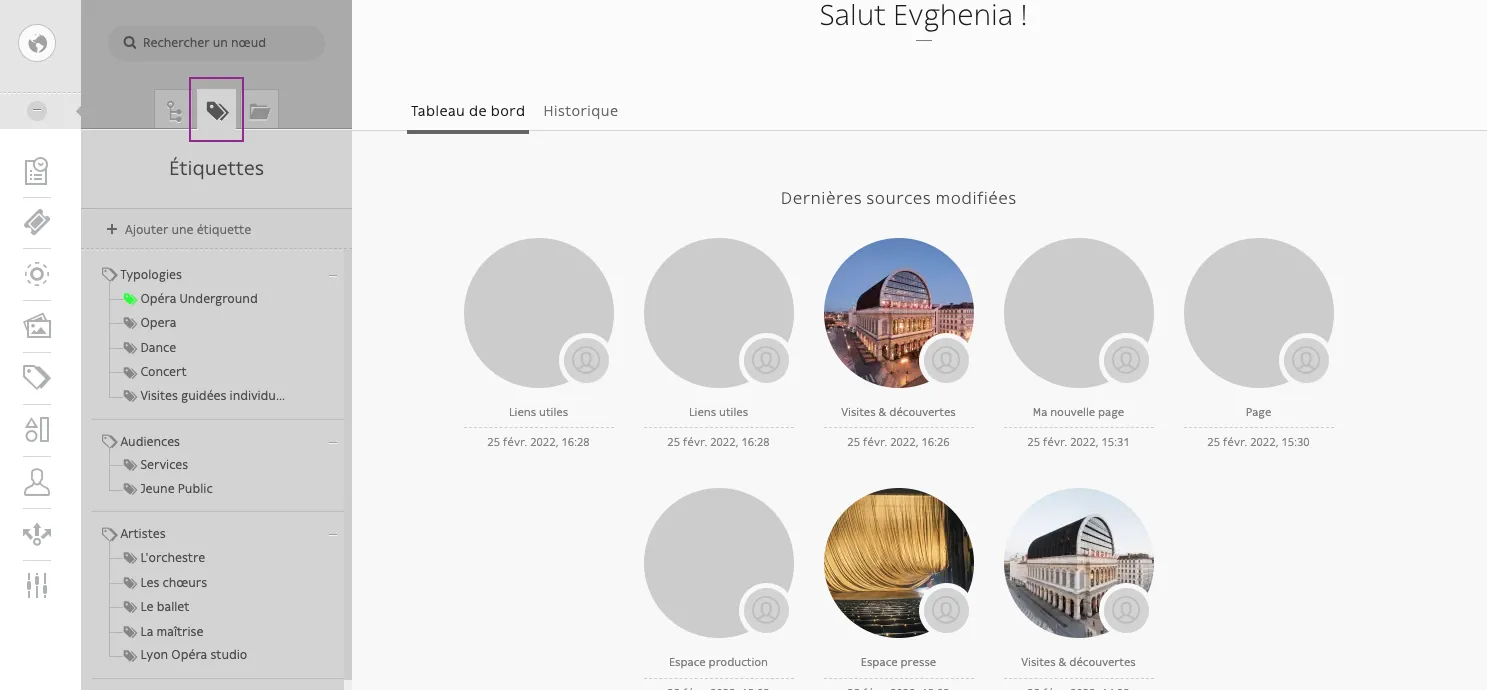Viewport: 1487px width, 690px height.
Task: Switch to the folders panel tab
Action: 260,110
